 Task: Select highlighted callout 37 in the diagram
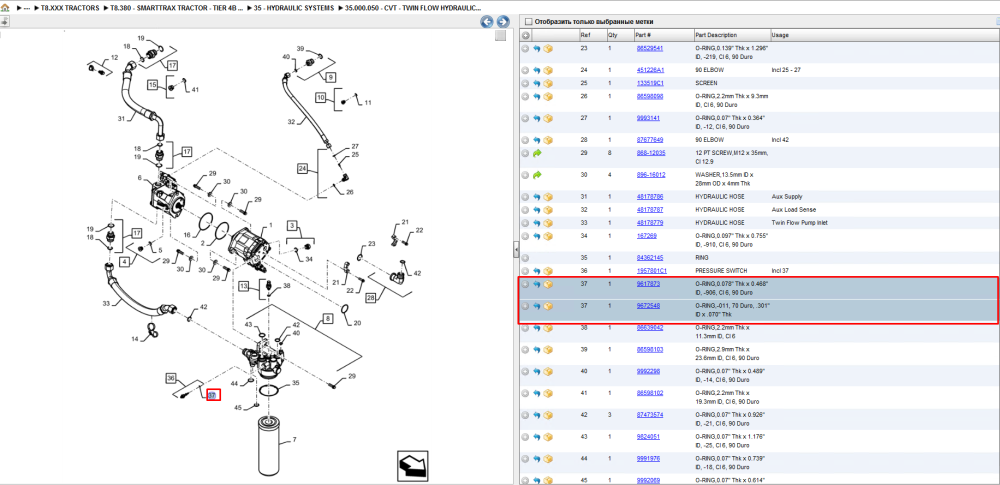pos(213,396)
